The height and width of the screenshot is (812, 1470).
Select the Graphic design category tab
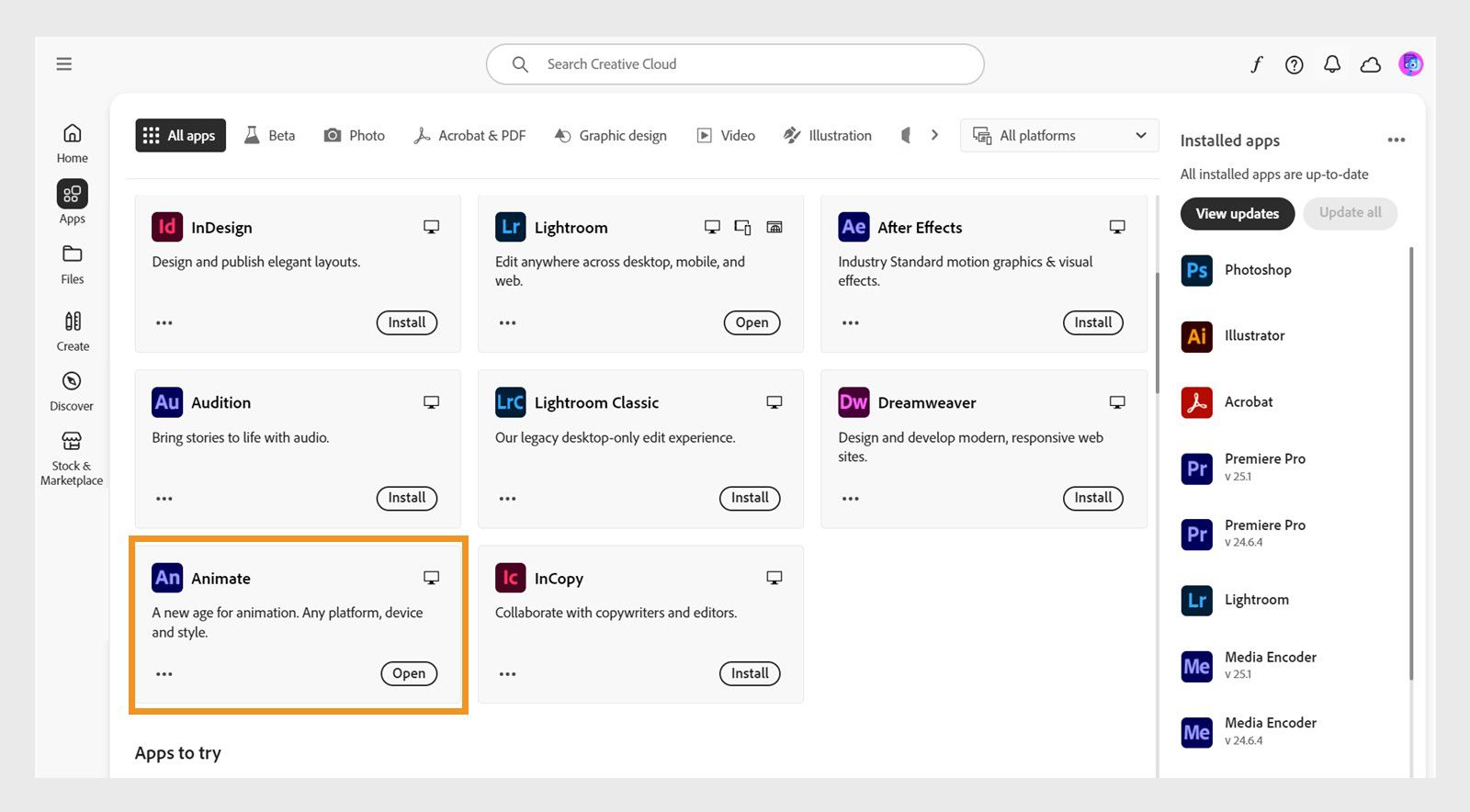pos(611,135)
